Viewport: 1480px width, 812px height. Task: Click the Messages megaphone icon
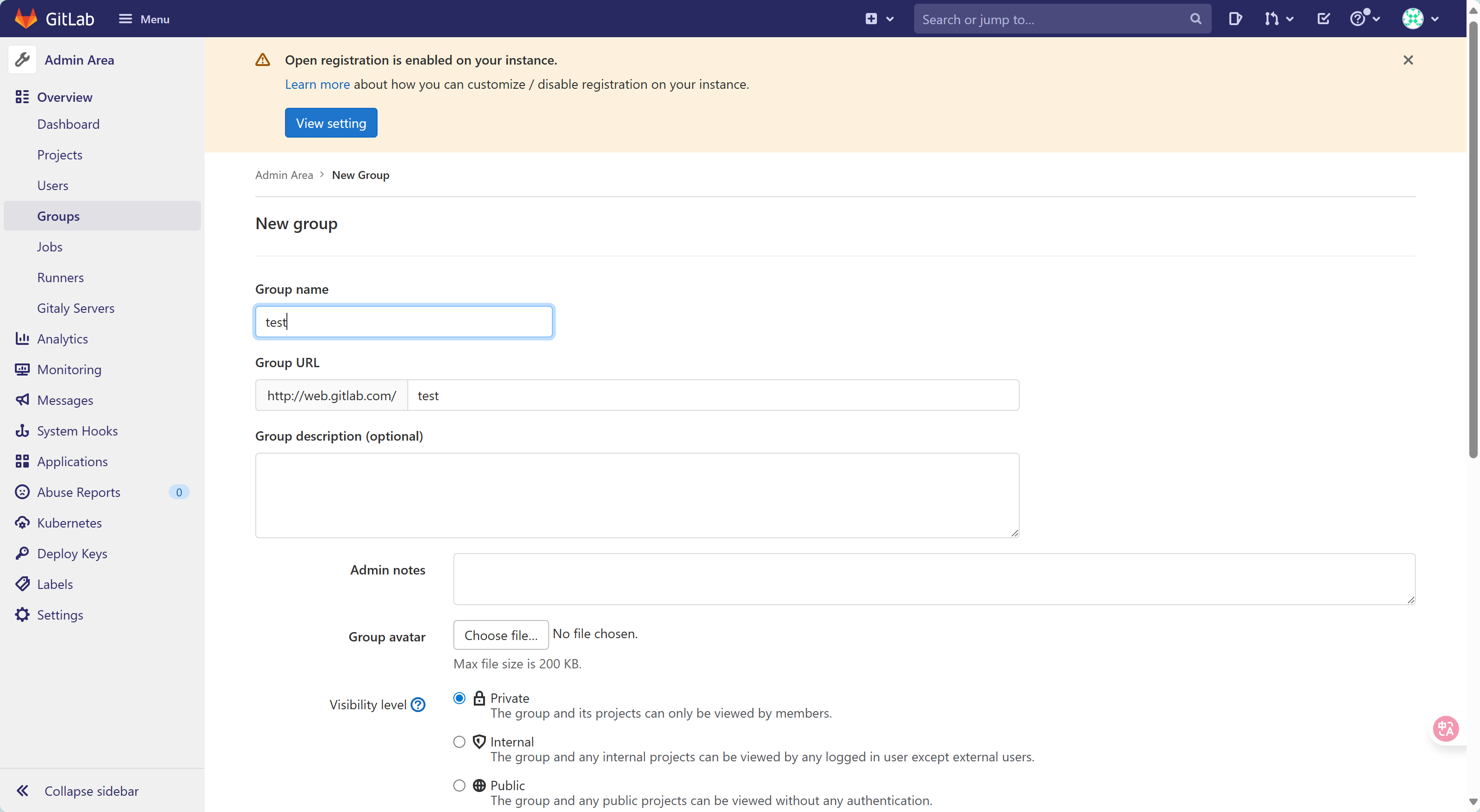tap(22, 400)
